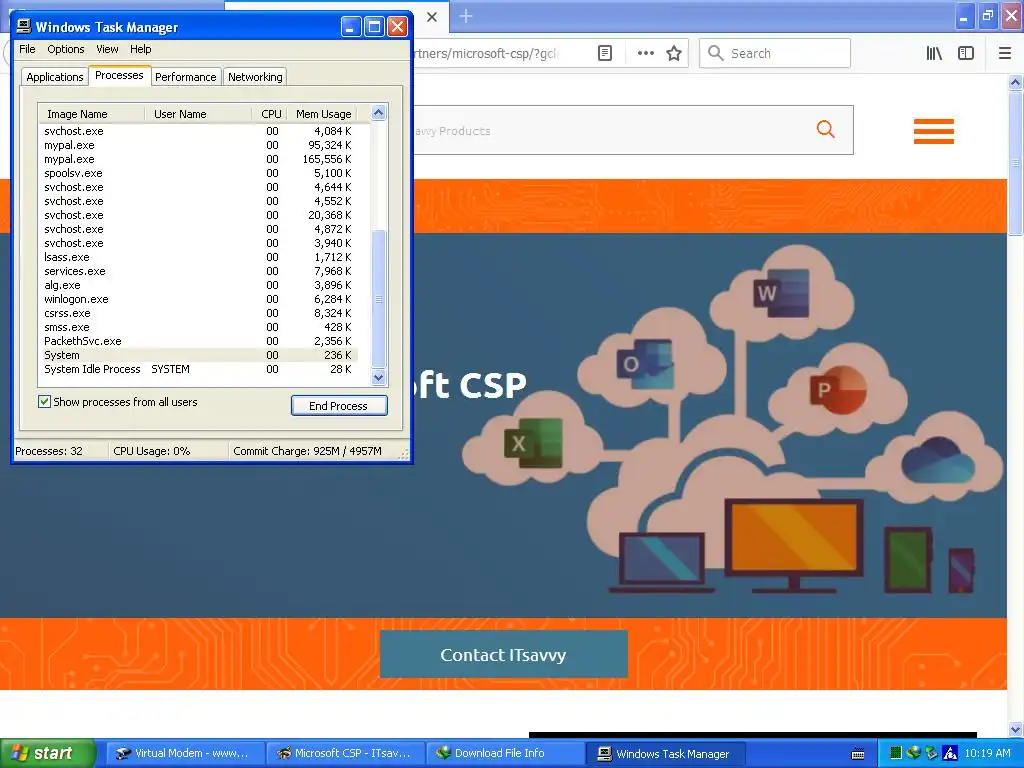The height and width of the screenshot is (768, 1024).
Task: Open Task Manager File menu
Action: (x=27, y=49)
